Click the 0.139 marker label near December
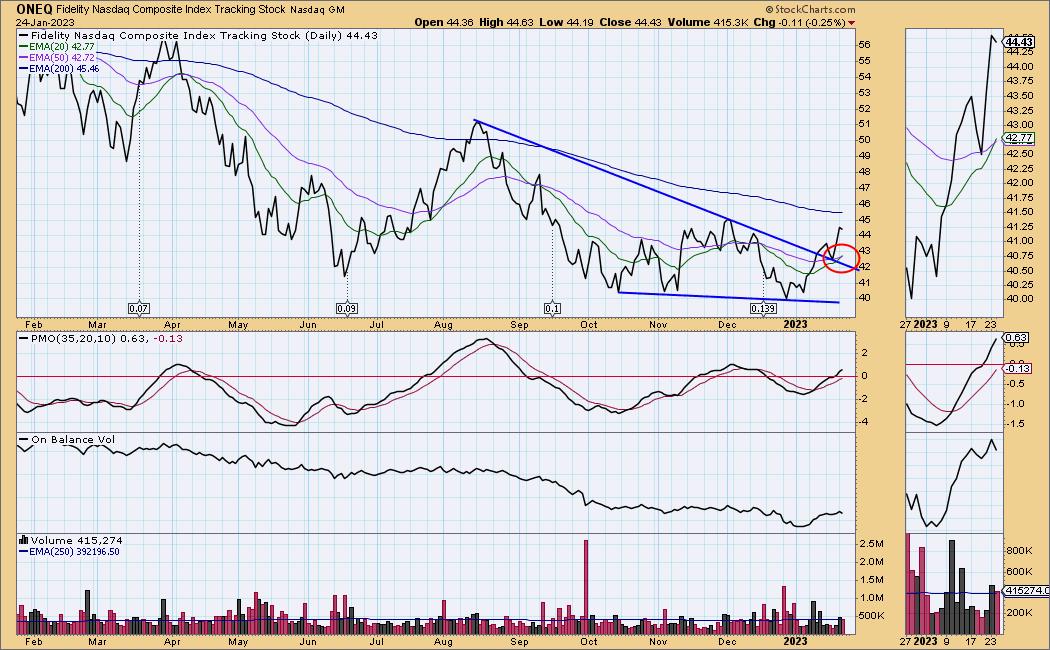This screenshot has height=650, width=1050. (763, 309)
